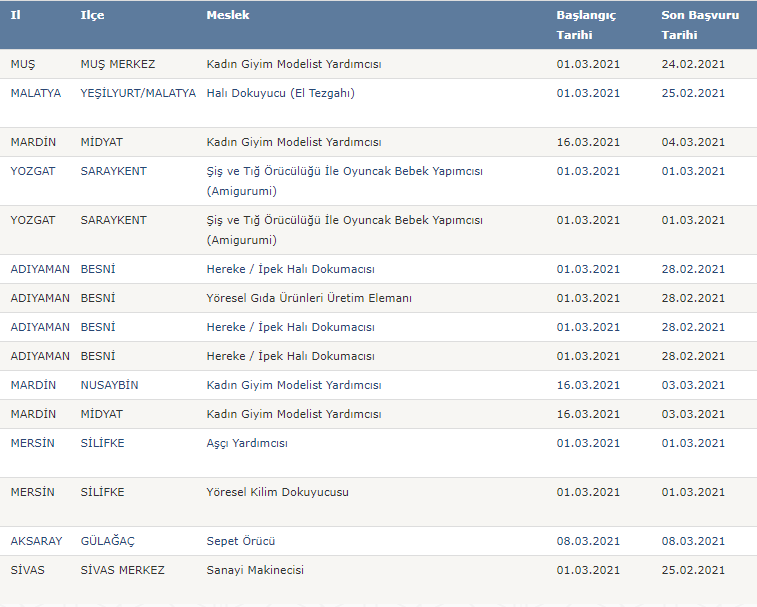Open the Halı Dokuyucu (El Tezgahı) listing
Screen dimensions: 757x607
tap(280, 93)
